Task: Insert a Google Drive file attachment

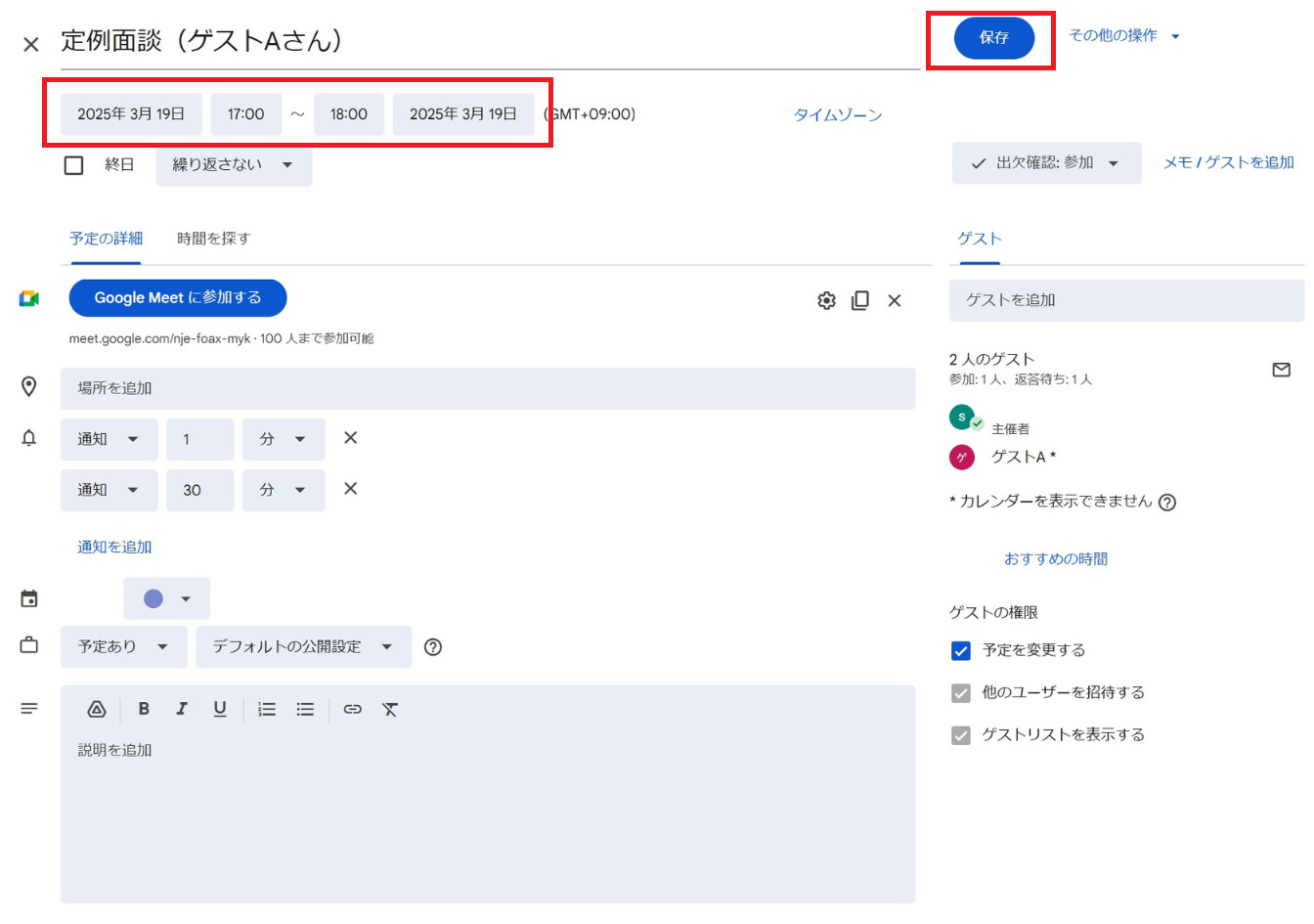Action: (x=96, y=710)
